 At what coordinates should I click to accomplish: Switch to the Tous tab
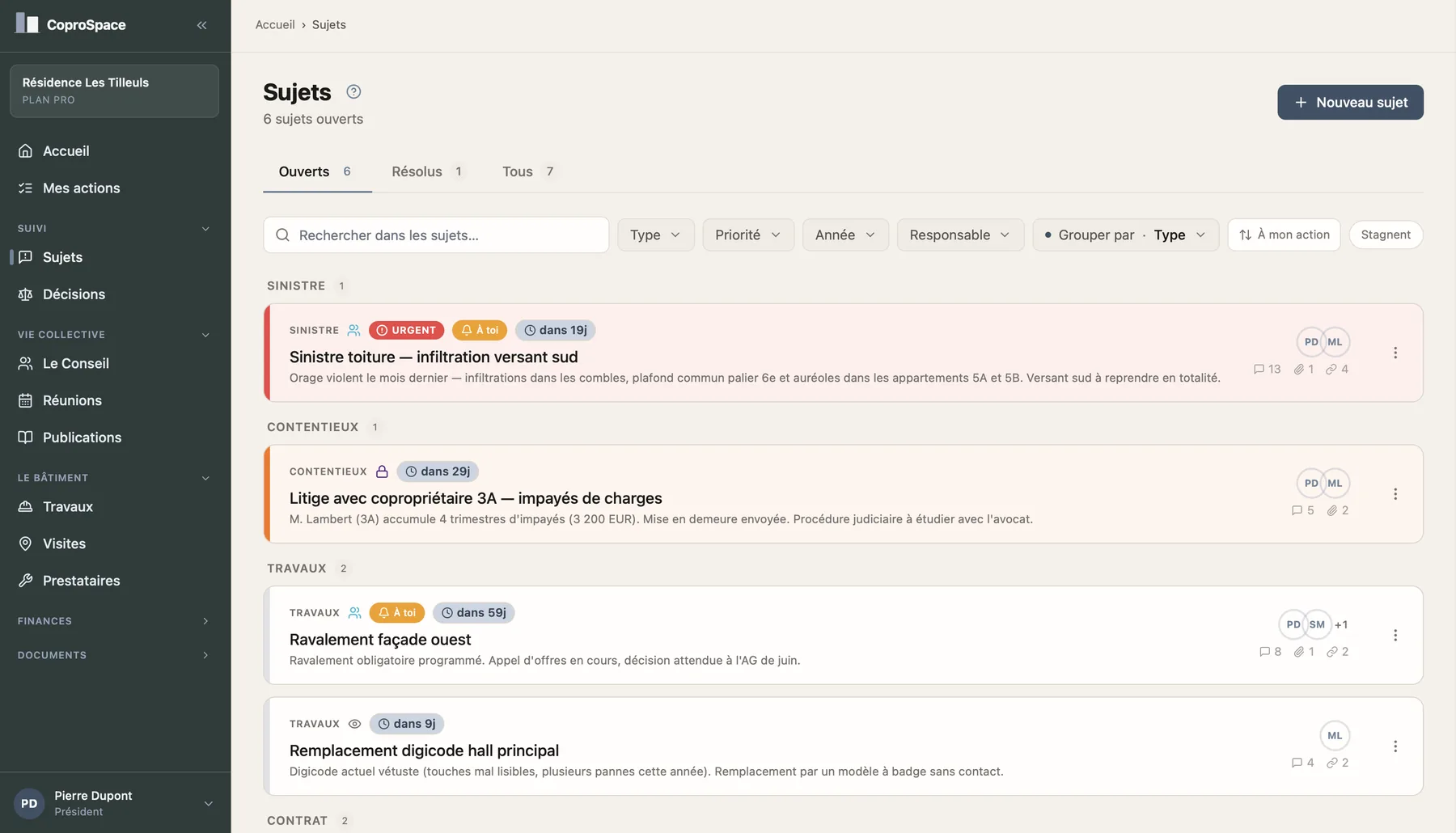click(x=528, y=171)
